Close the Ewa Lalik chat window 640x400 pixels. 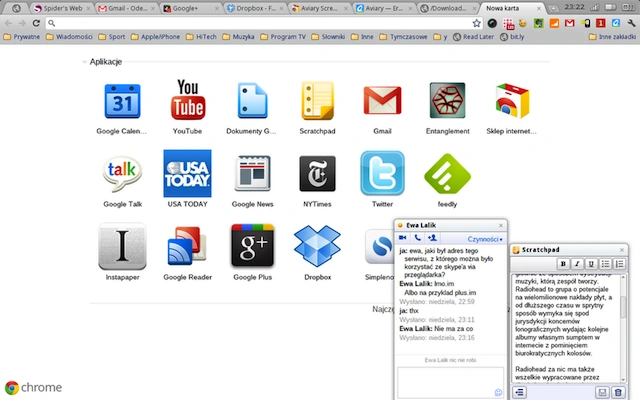click(x=501, y=225)
